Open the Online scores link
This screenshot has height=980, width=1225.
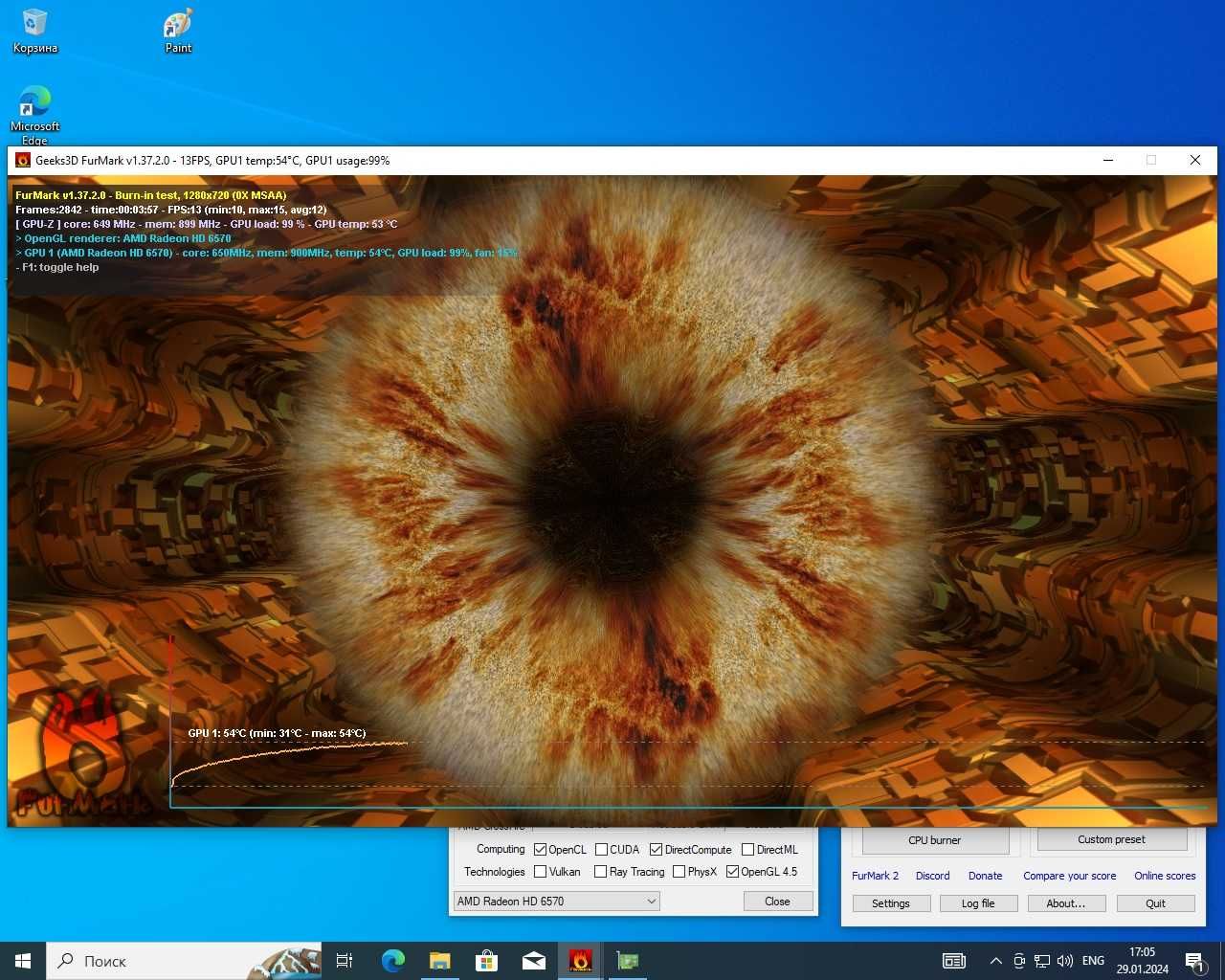point(1165,876)
